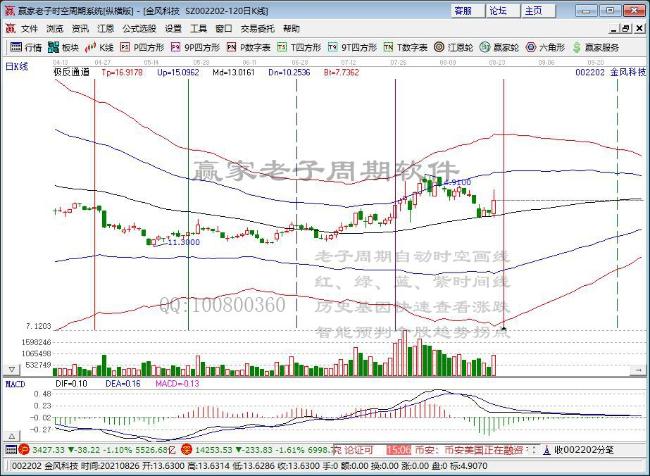Restore the inner chart window
This screenshot has width=650, height=476.
[x=626, y=29]
